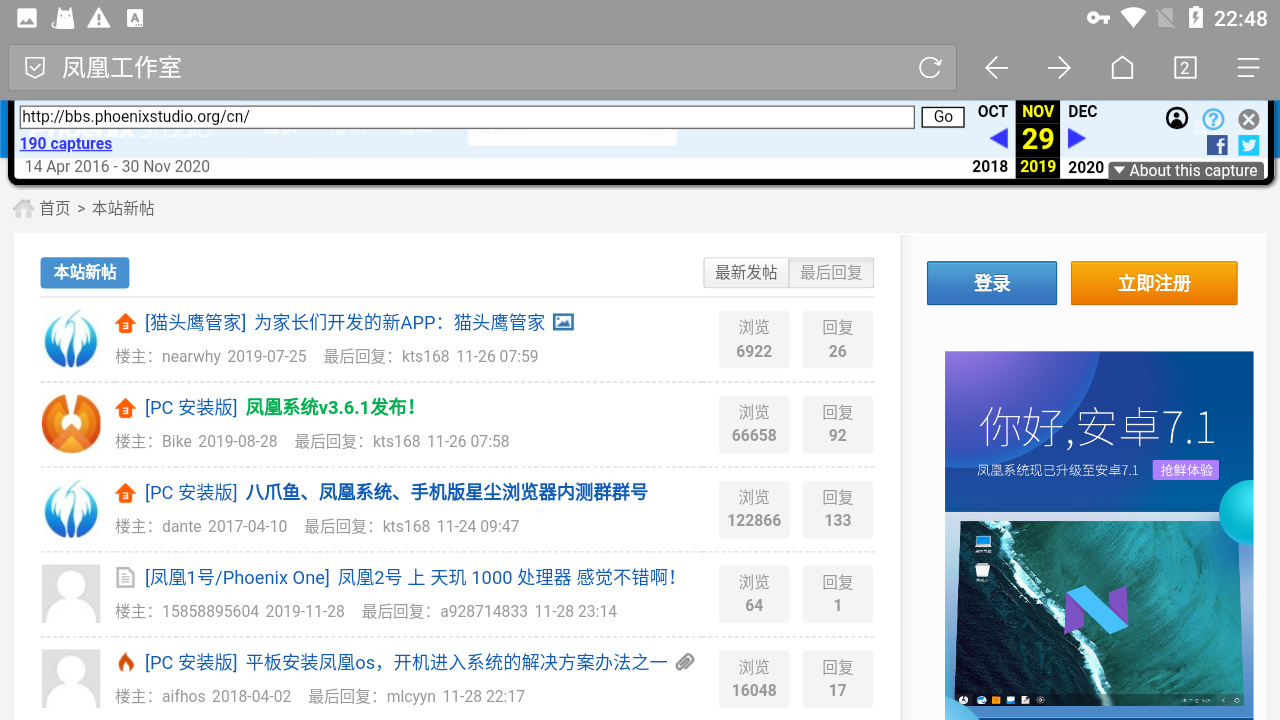Go forward with the right arrow

pyautogui.click(x=1059, y=68)
